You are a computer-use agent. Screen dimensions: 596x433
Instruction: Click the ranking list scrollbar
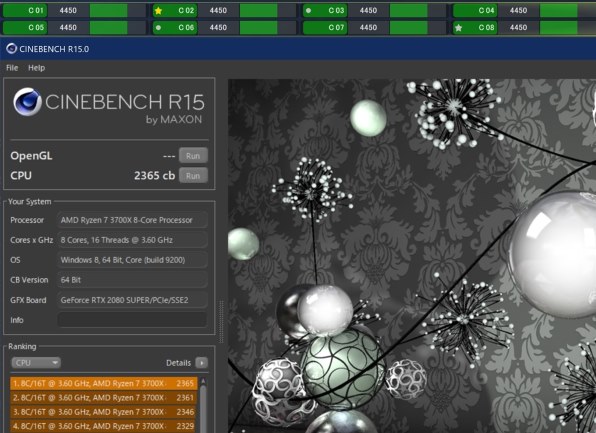tap(203, 405)
